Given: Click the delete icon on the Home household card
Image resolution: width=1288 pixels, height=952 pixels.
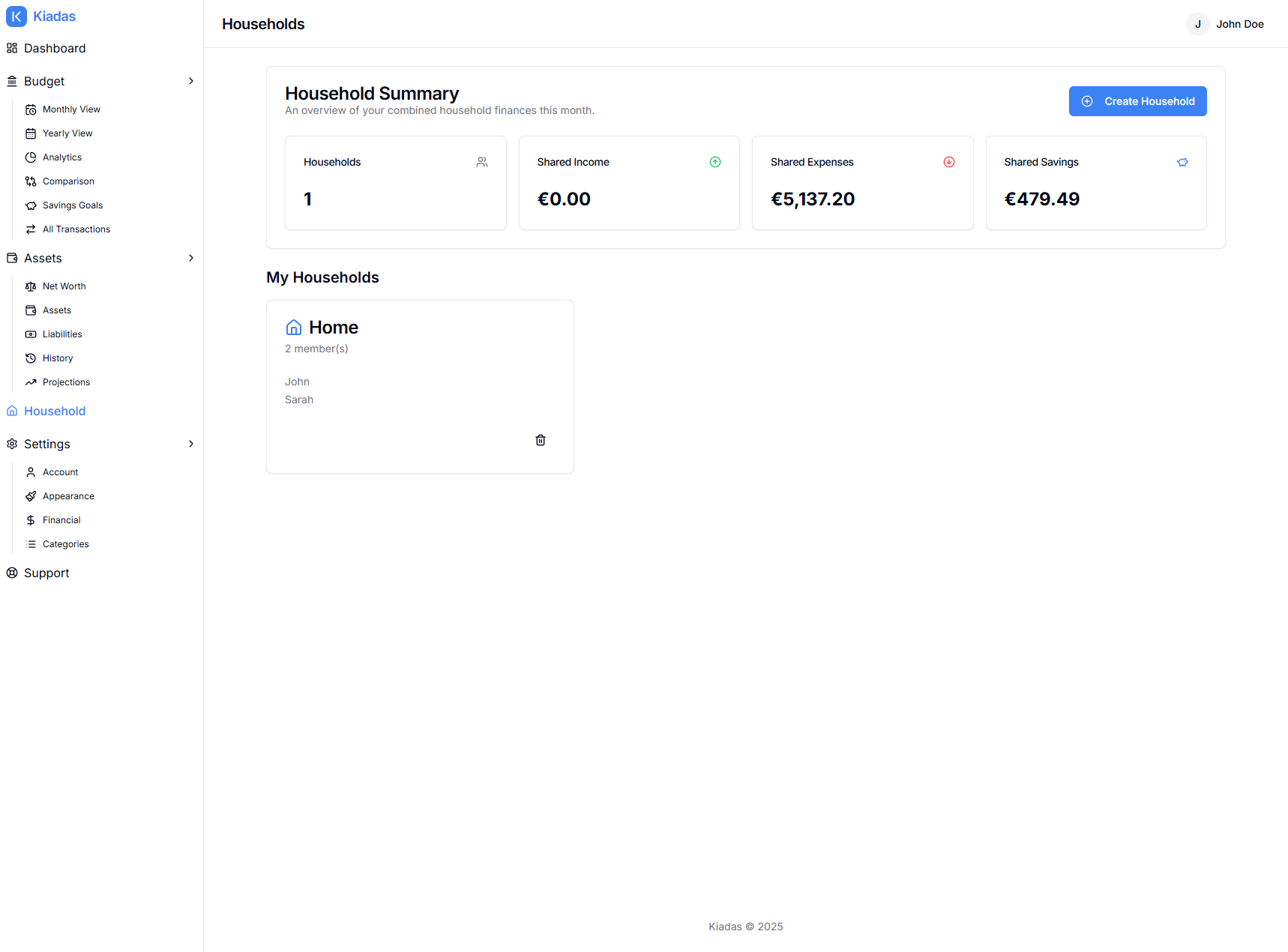Looking at the screenshot, I should [x=540, y=440].
